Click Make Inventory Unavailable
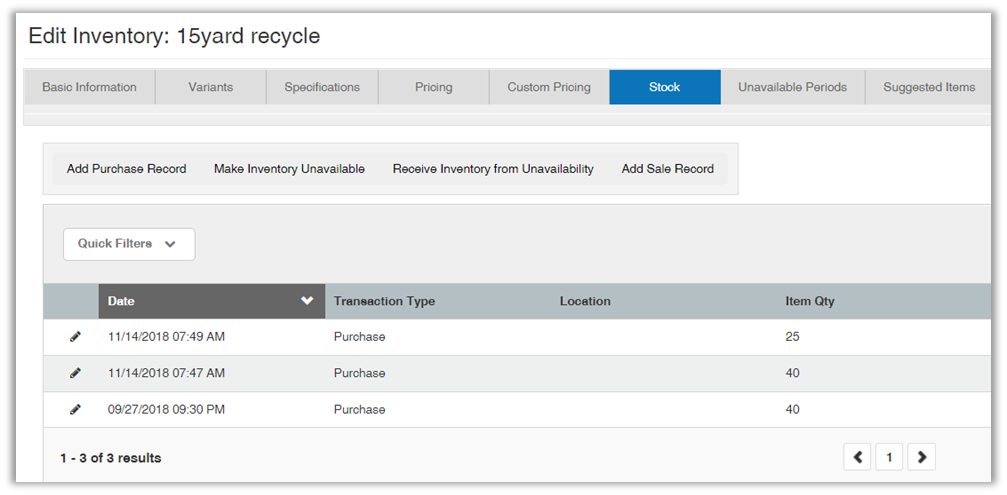 coord(289,169)
